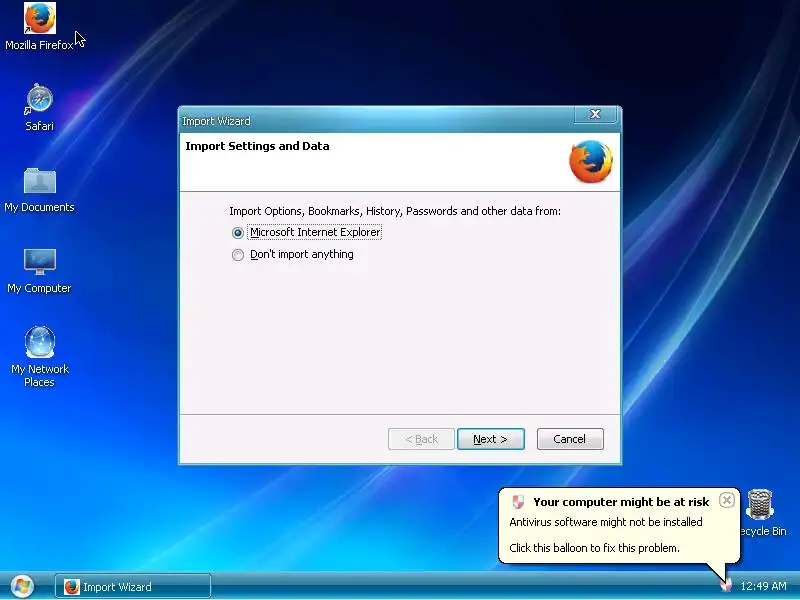The height and width of the screenshot is (600, 800).
Task: Click the security shield tray icon
Action: point(726,585)
